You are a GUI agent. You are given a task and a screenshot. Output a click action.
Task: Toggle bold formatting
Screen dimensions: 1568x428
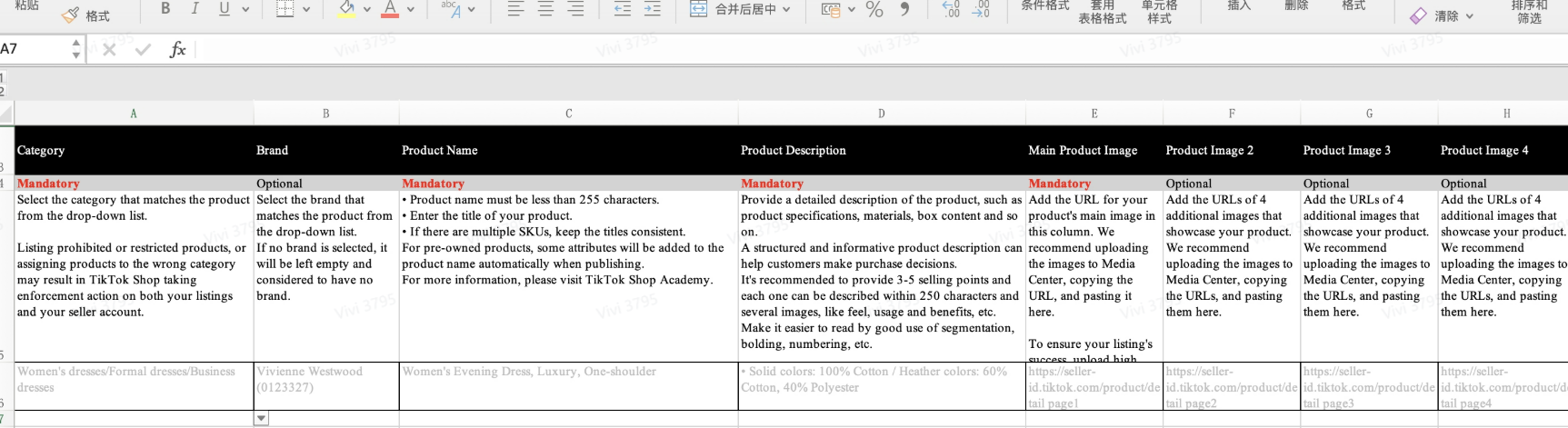[165, 9]
